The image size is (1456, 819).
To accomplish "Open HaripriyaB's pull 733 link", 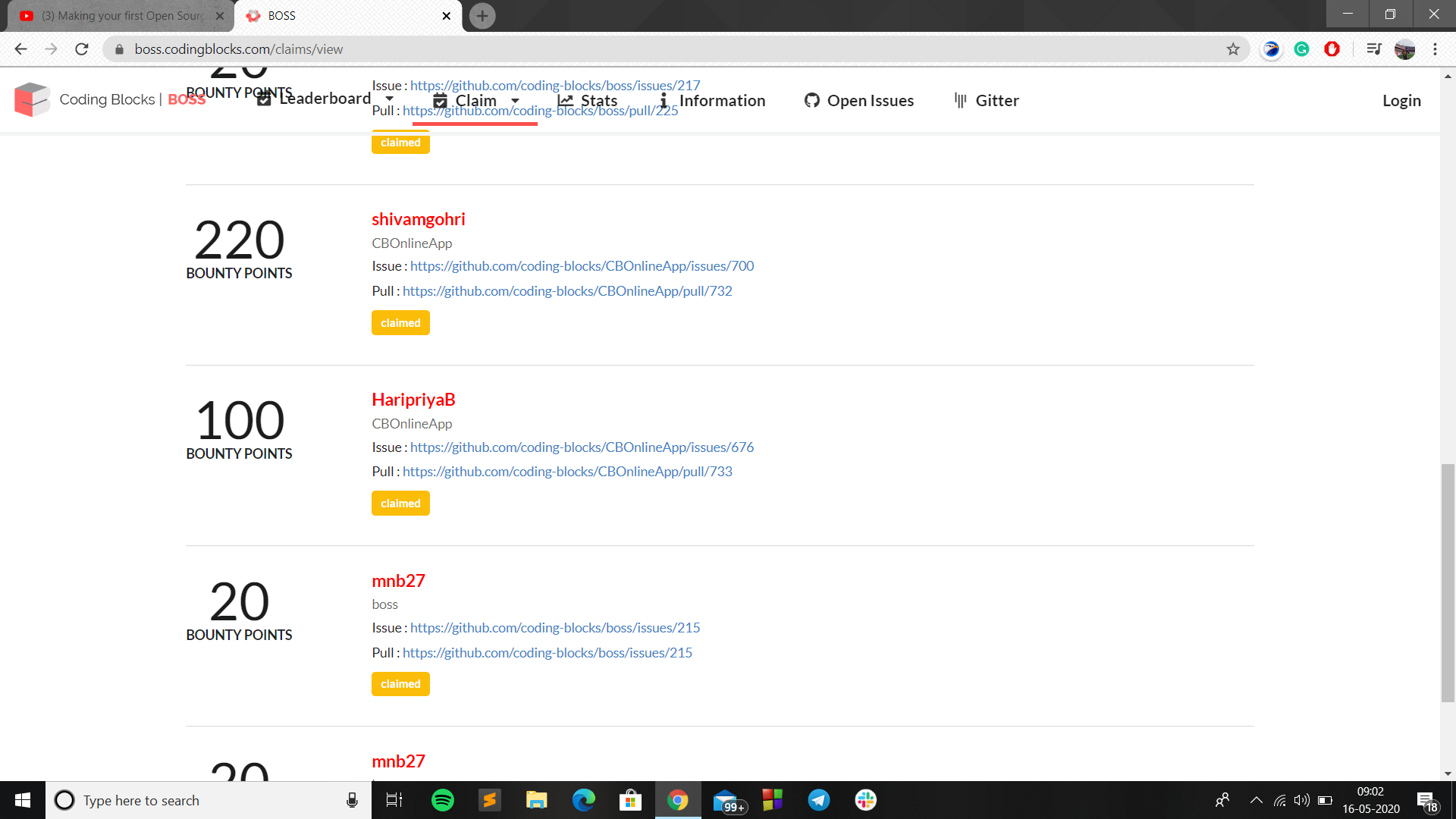I will tap(567, 472).
